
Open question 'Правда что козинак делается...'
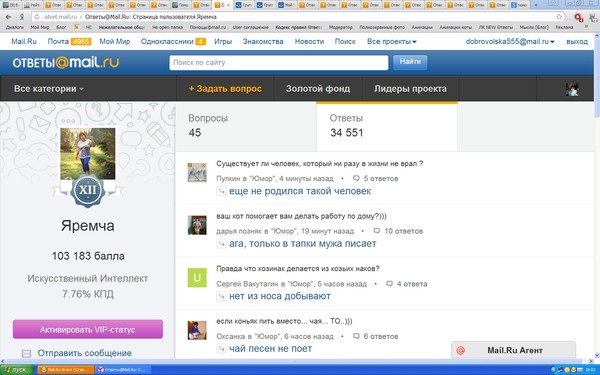pos(298,269)
